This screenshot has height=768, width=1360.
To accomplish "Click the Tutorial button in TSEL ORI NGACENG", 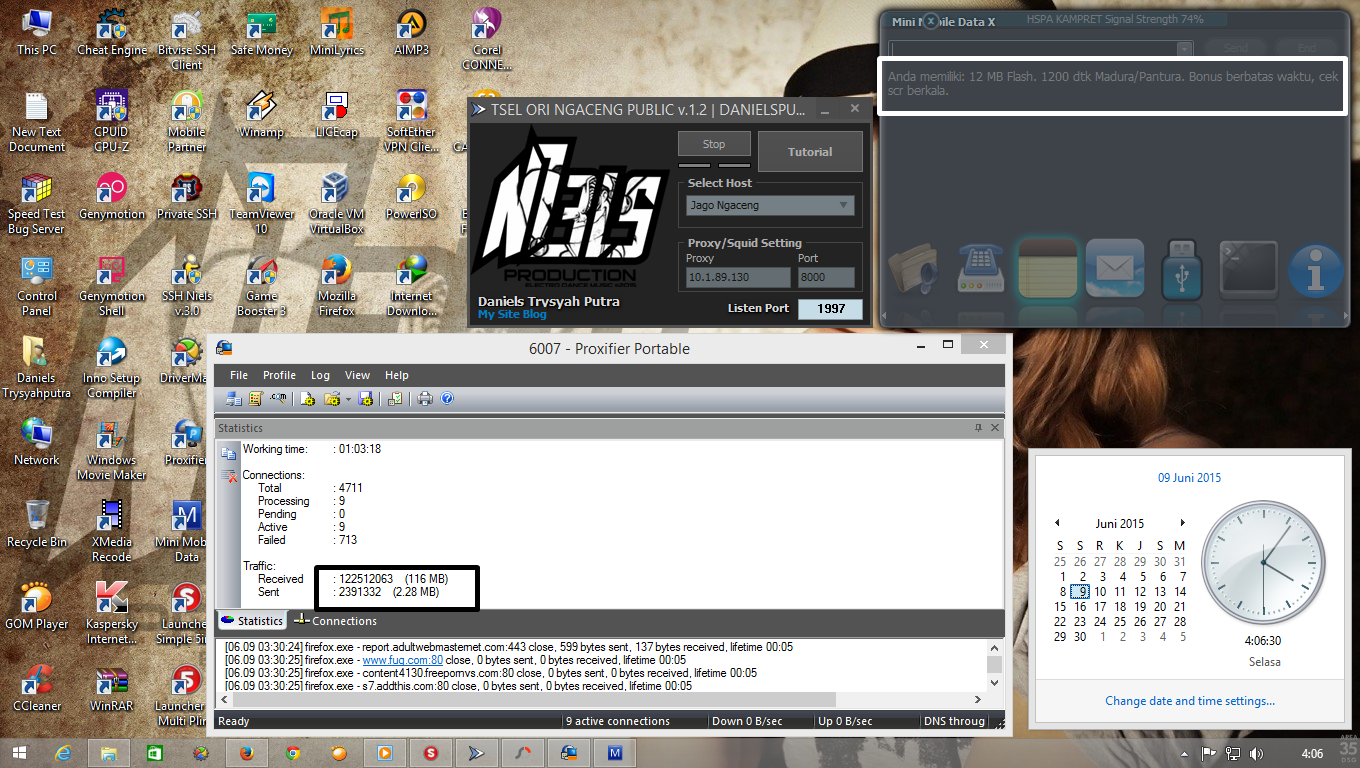I will pyautogui.click(x=810, y=151).
